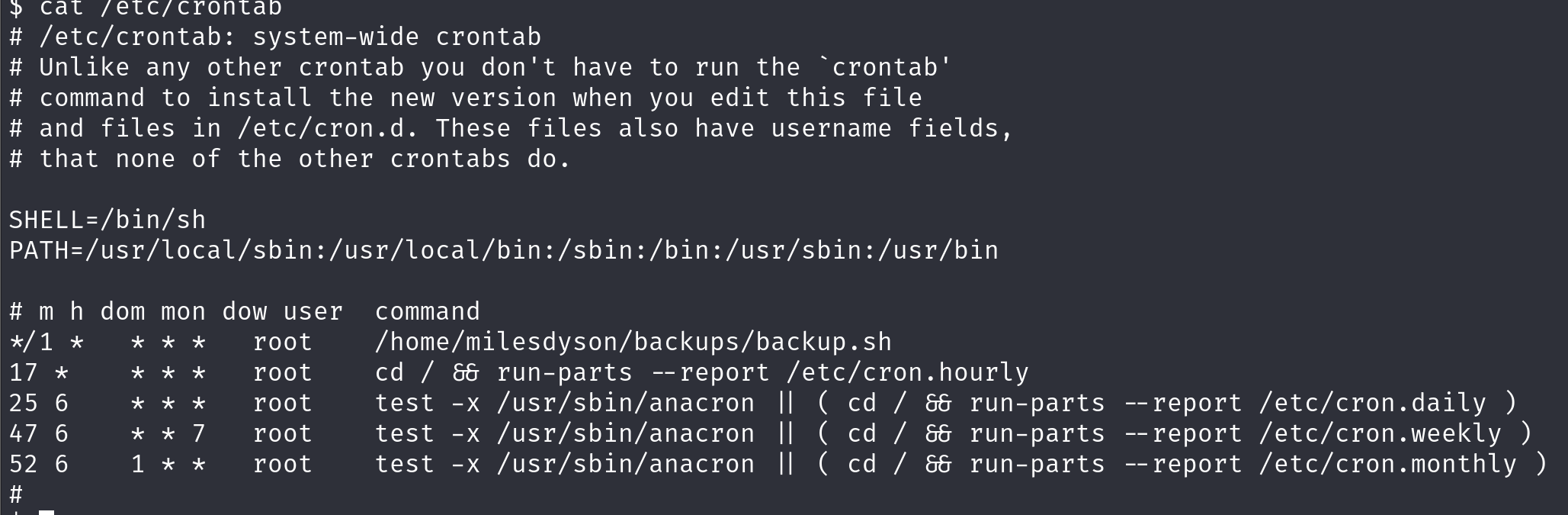Click the terminal cursor block at bottom

[46, 512]
